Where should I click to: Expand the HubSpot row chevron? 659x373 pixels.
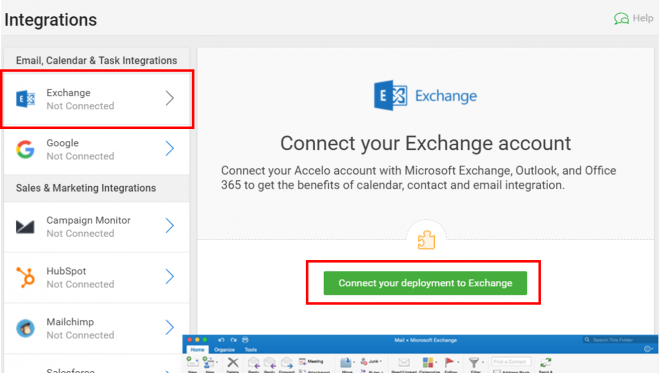pyautogui.click(x=169, y=276)
